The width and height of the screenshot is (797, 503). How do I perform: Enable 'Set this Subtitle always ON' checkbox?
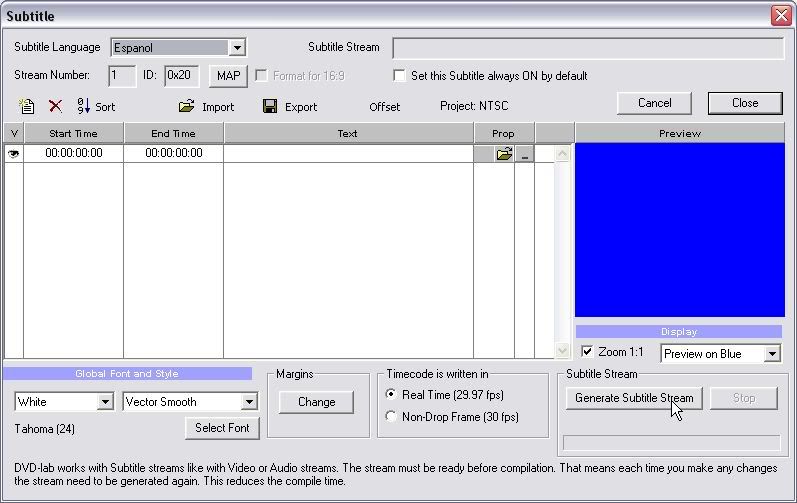400,76
